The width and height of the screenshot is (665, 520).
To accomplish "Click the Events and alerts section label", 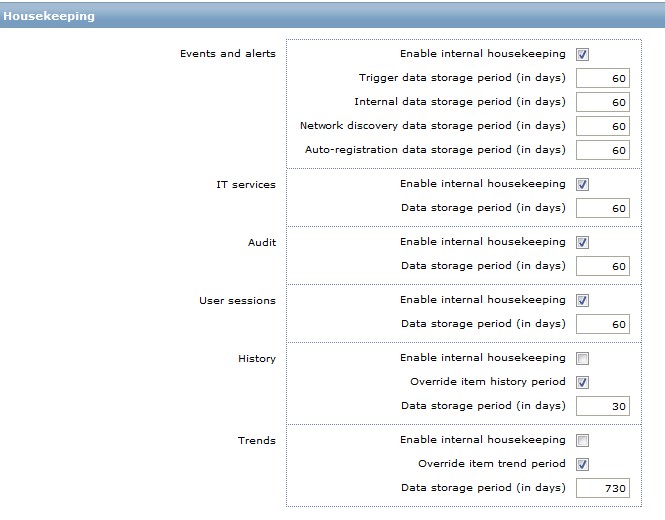I will point(228,54).
